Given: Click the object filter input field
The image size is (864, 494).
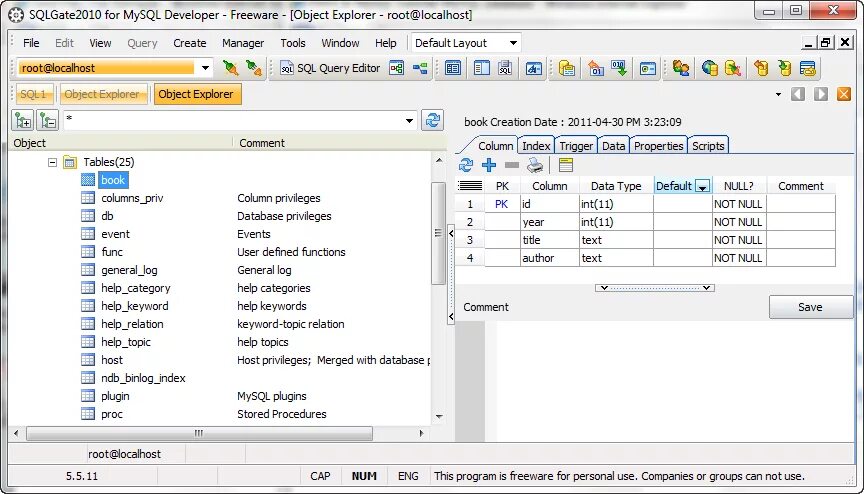Looking at the screenshot, I should click(x=233, y=121).
